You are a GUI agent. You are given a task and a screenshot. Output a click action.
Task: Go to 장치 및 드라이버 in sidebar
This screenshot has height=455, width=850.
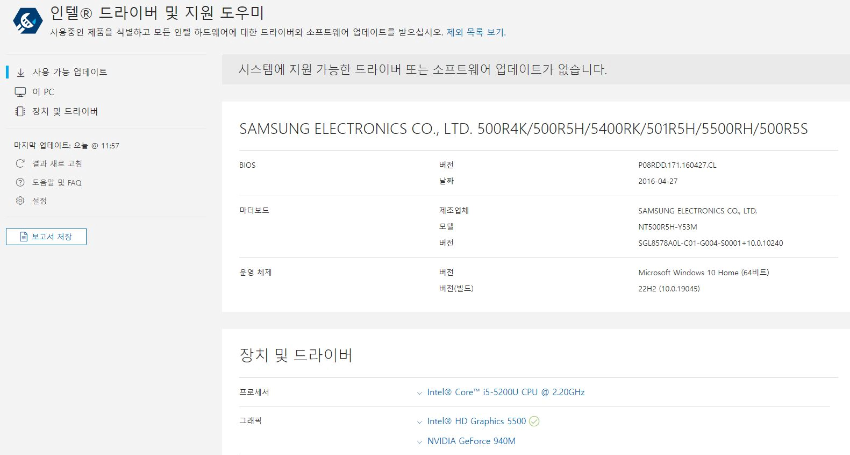point(65,111)
